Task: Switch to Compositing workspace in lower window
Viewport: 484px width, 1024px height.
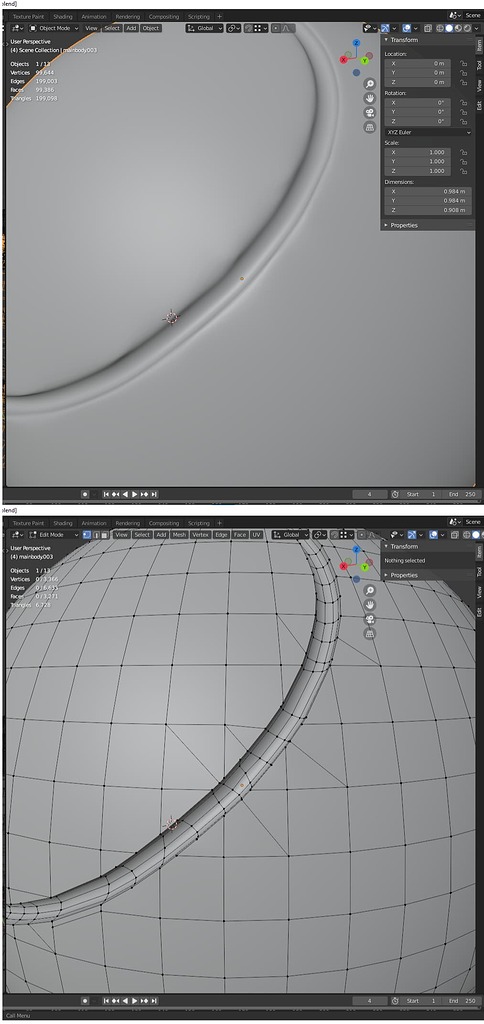Action: pyautogui.click(x=164, y=523)
